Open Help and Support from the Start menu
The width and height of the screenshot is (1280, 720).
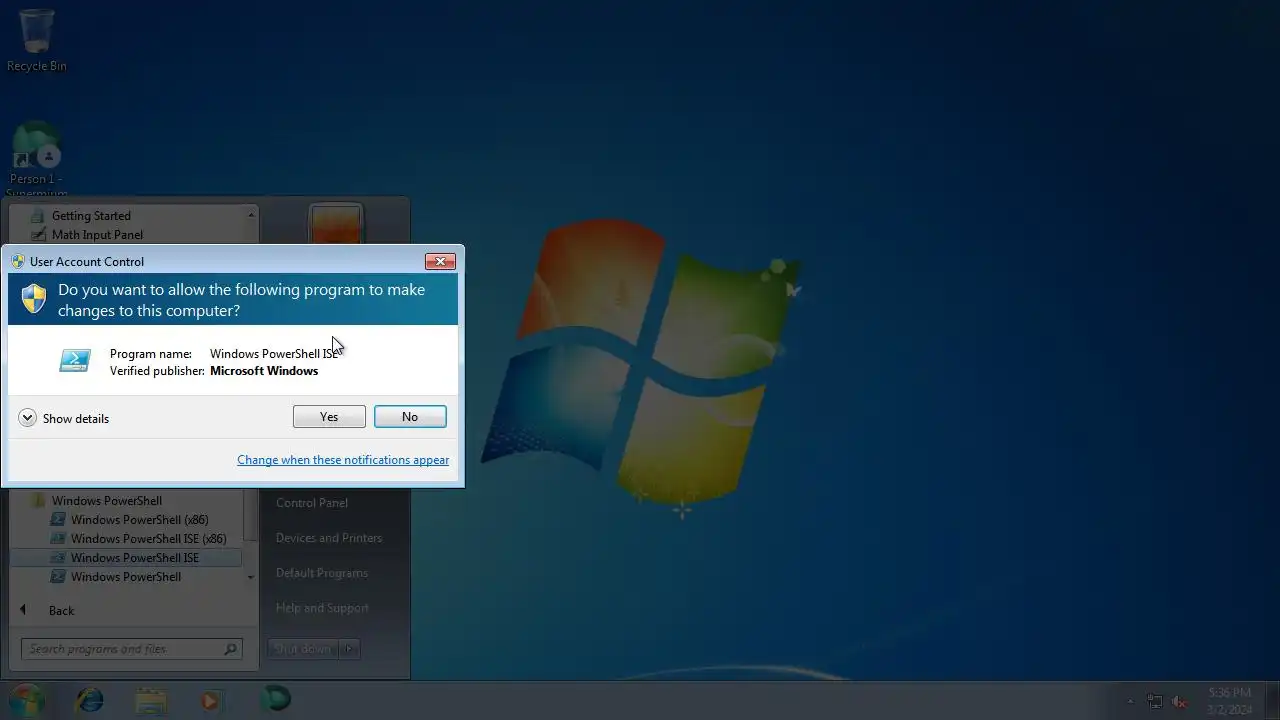point(322,608)
